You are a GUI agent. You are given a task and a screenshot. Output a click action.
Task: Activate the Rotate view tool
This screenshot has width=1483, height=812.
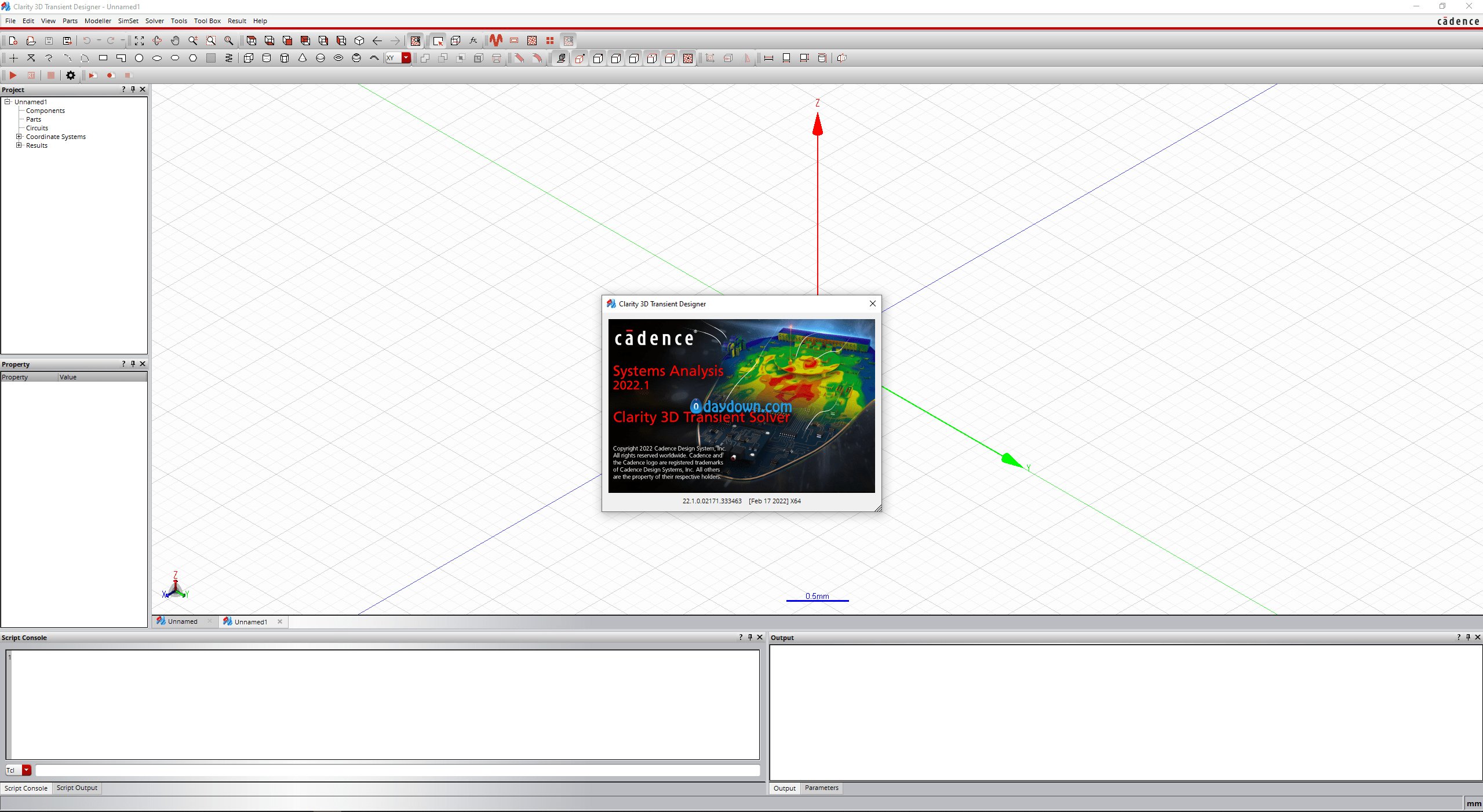point(157,41)
